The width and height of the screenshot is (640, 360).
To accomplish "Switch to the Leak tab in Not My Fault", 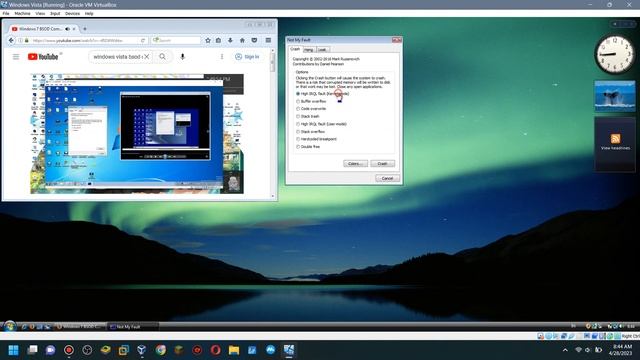I will click(322, 49).
